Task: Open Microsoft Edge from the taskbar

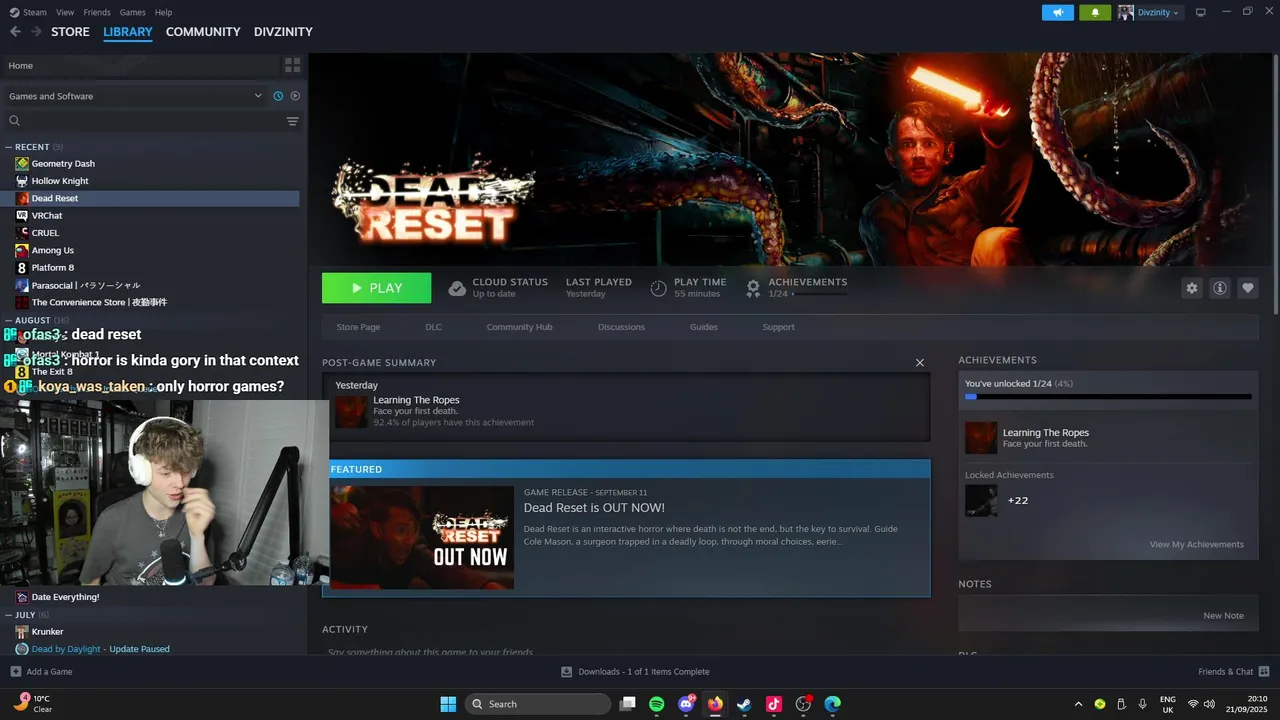Action: click(832, 704)
